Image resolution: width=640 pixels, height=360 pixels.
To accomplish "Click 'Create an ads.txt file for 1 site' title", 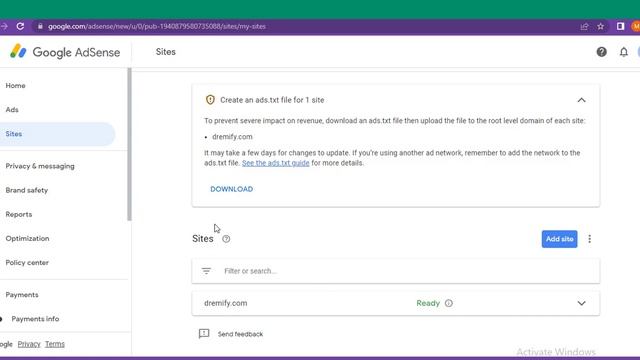I will point(272,100).
